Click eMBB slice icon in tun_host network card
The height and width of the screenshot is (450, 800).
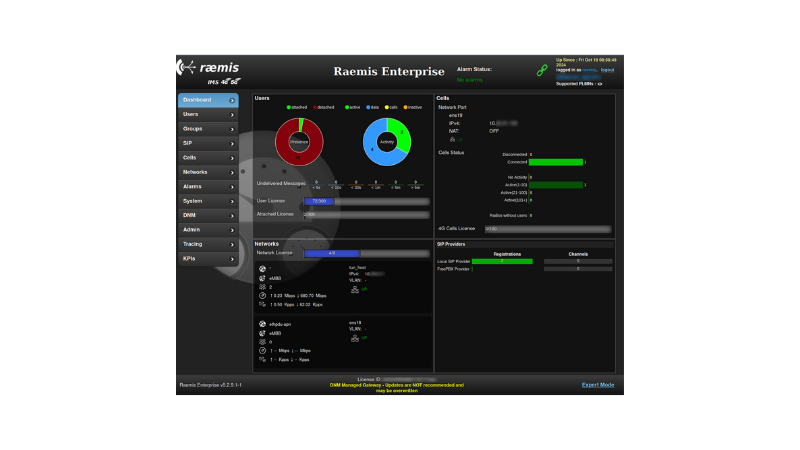tap(262, 278)
